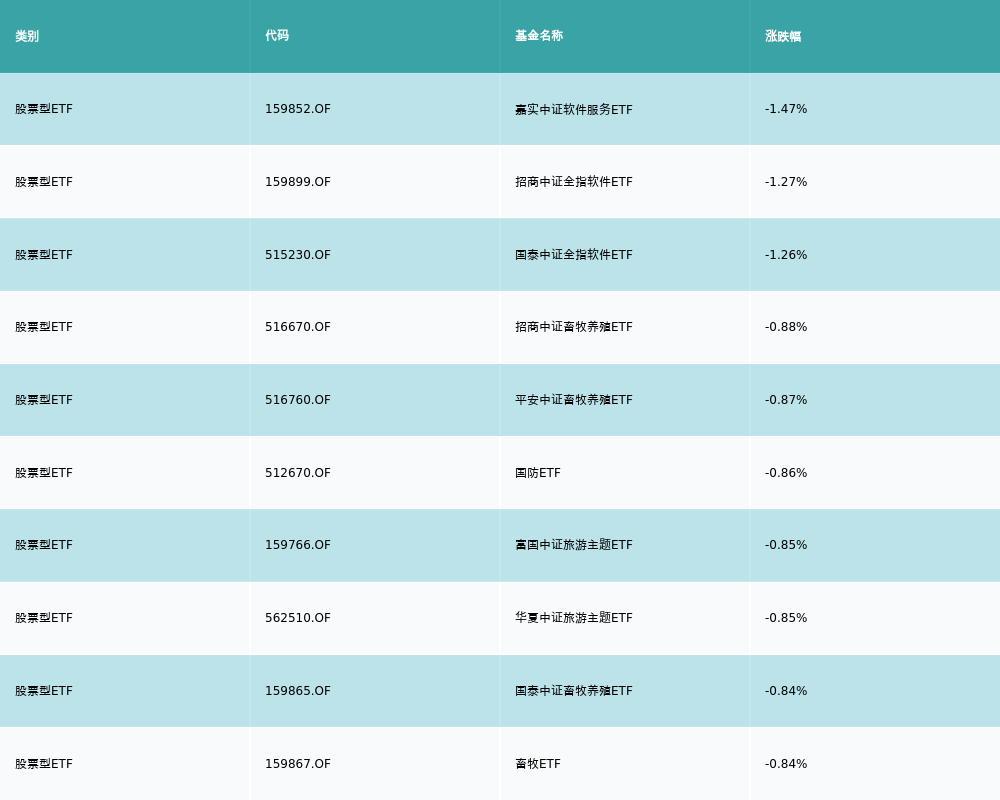Click fund name 华夏中证旅游主题ETF
1000x800 pixels.
pyautogui.click(x=574, y=618)
